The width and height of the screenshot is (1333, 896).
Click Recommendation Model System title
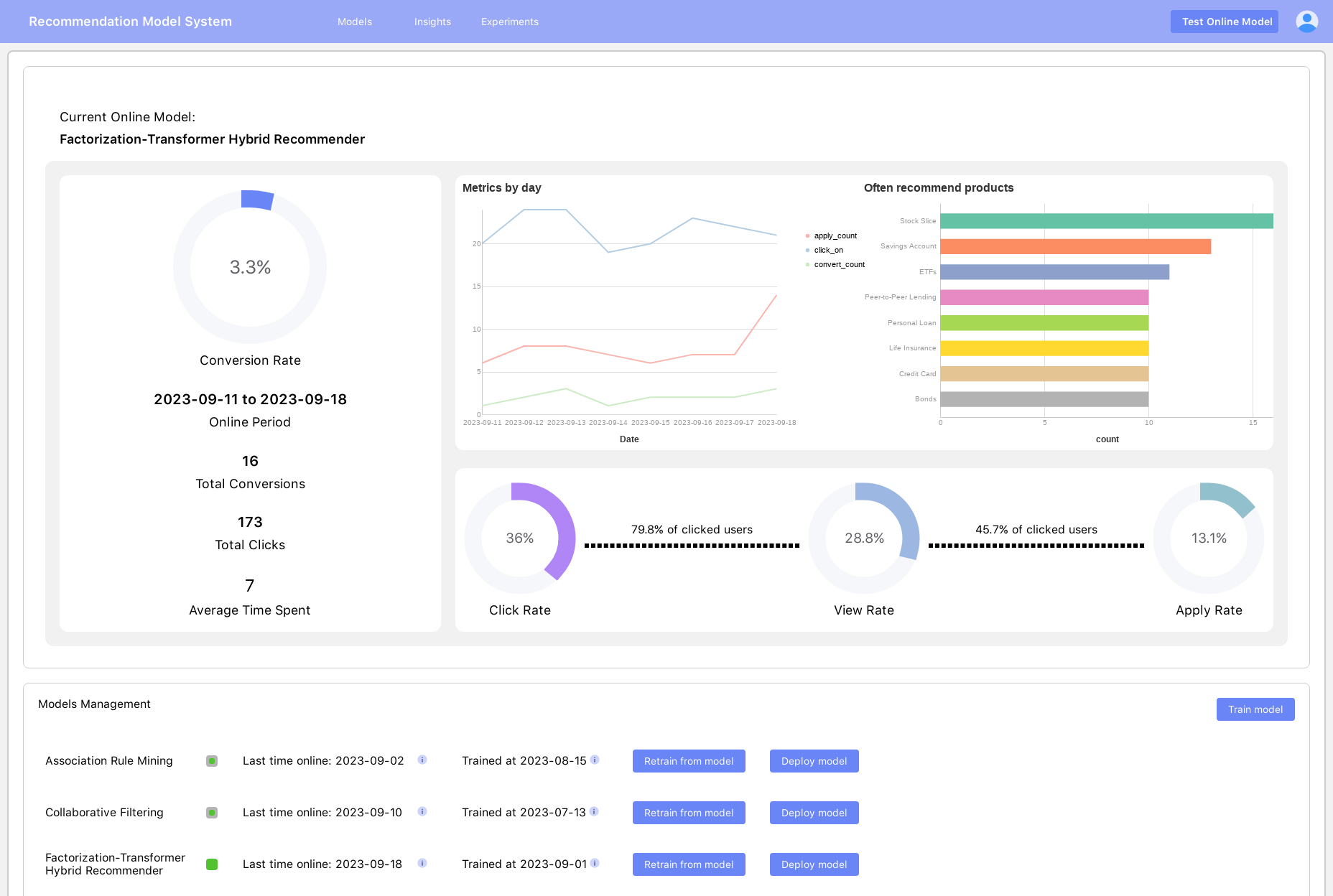130,22
